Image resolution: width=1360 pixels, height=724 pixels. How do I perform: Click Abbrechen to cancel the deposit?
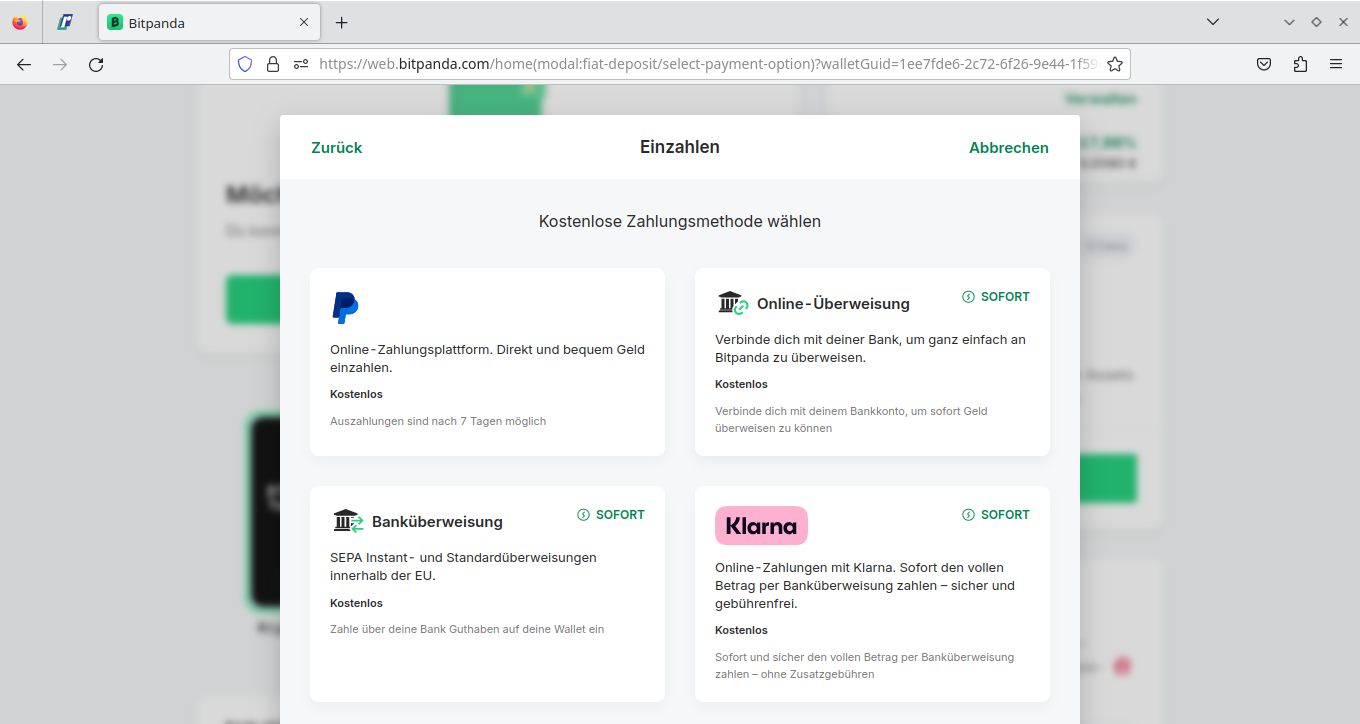tap(1008, 148)
